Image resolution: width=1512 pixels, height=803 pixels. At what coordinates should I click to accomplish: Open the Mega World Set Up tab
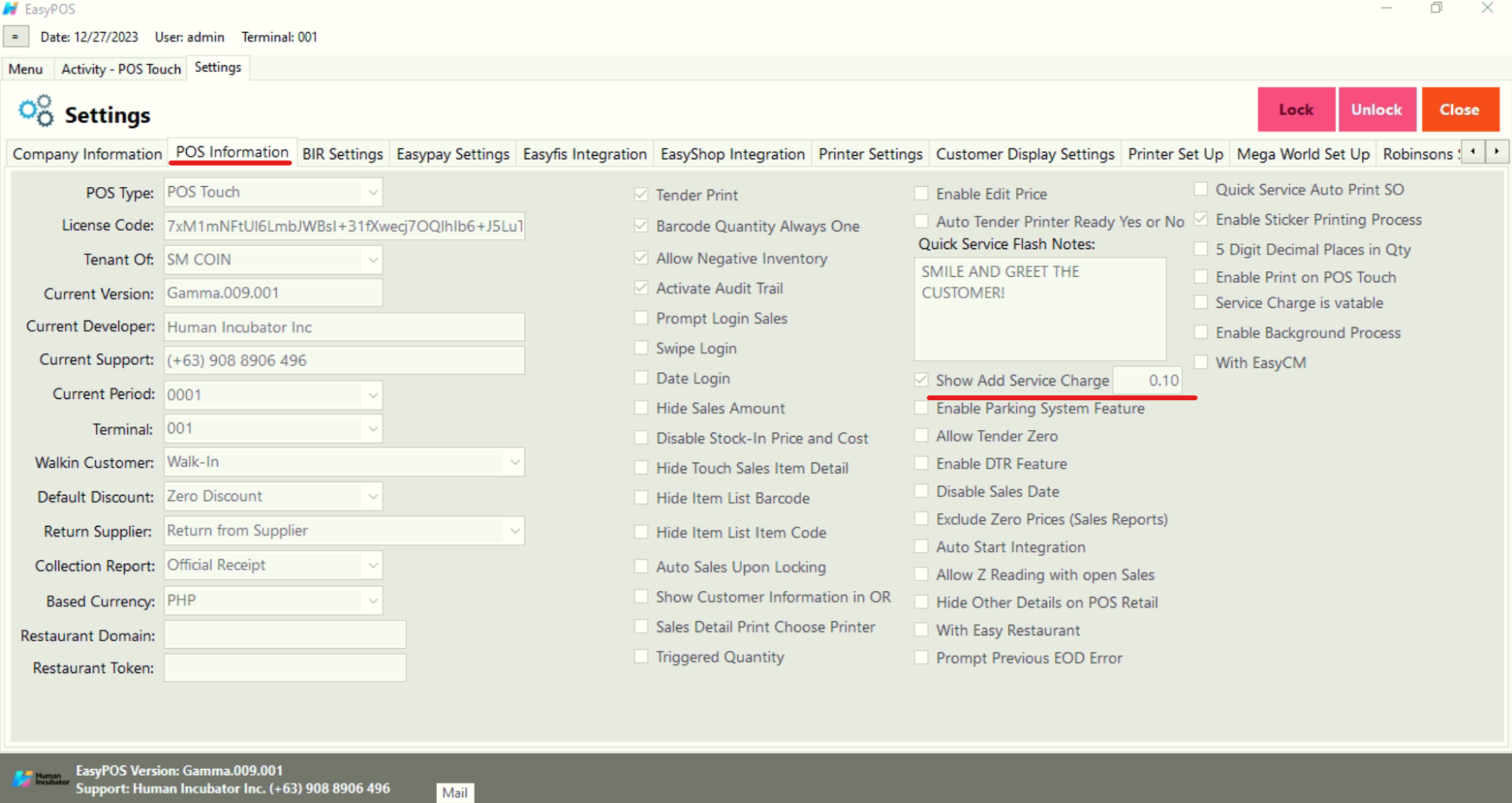coord(1303,154)
